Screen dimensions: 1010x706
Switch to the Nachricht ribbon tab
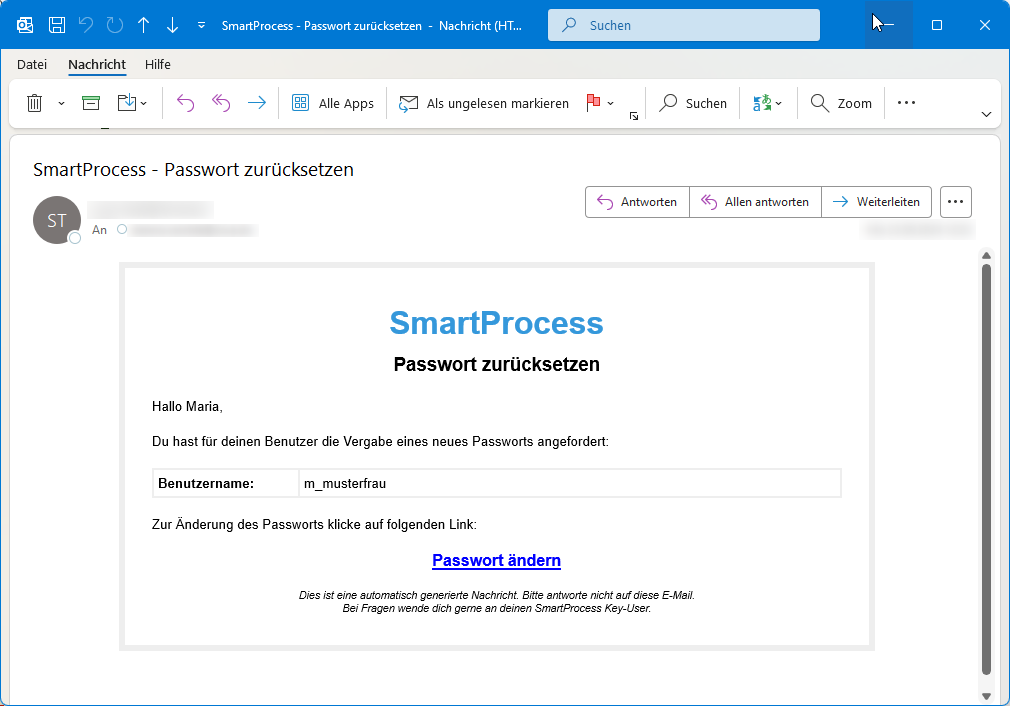point(97,64)
